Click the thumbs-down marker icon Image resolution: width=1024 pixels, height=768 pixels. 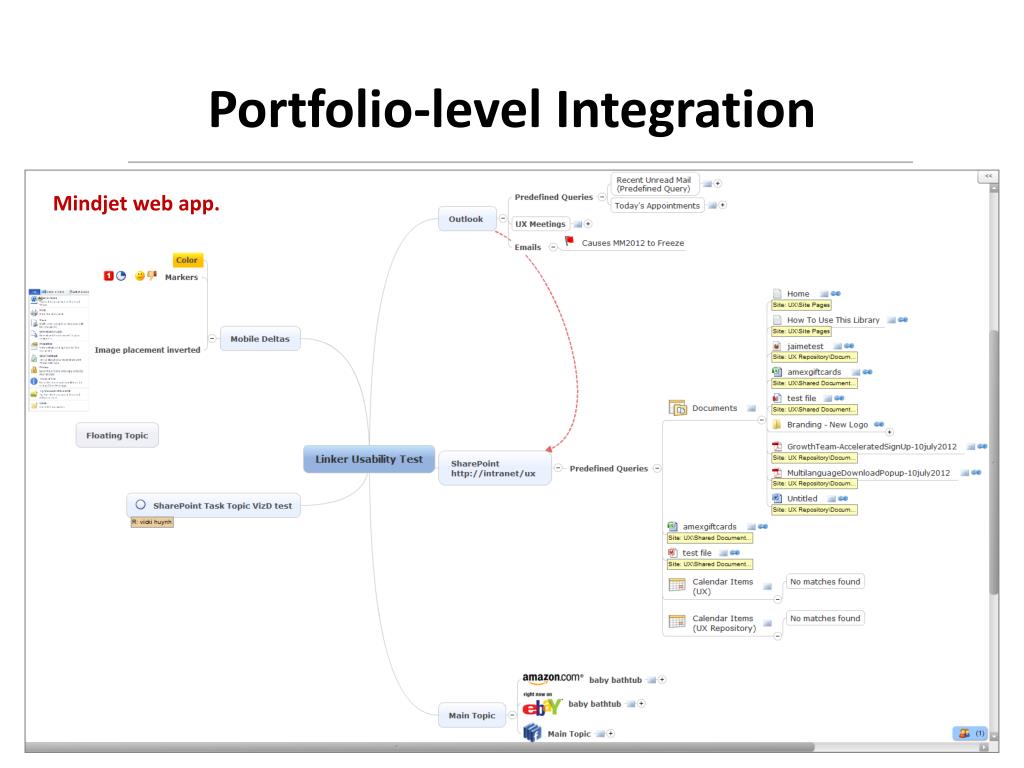(152, 276)
